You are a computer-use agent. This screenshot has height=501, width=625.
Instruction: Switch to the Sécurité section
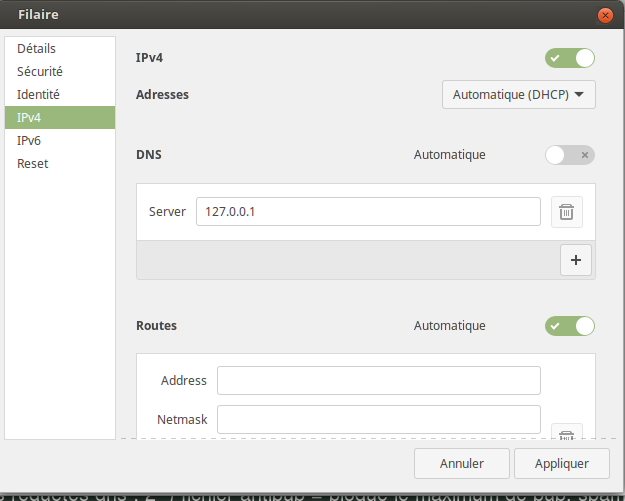click(x=40, y=71)
